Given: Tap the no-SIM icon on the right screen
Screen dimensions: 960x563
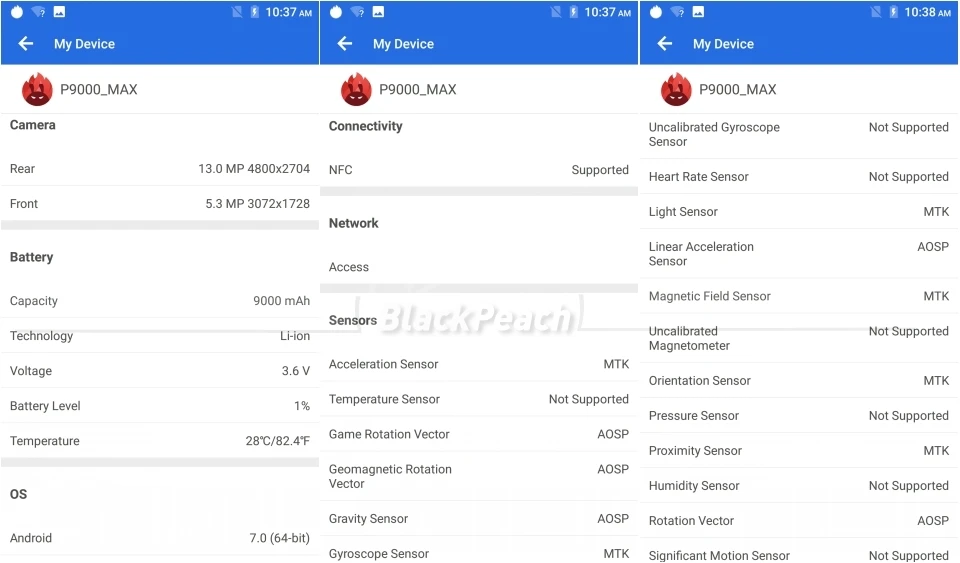Looking at the screenshot, I should 876,12.
